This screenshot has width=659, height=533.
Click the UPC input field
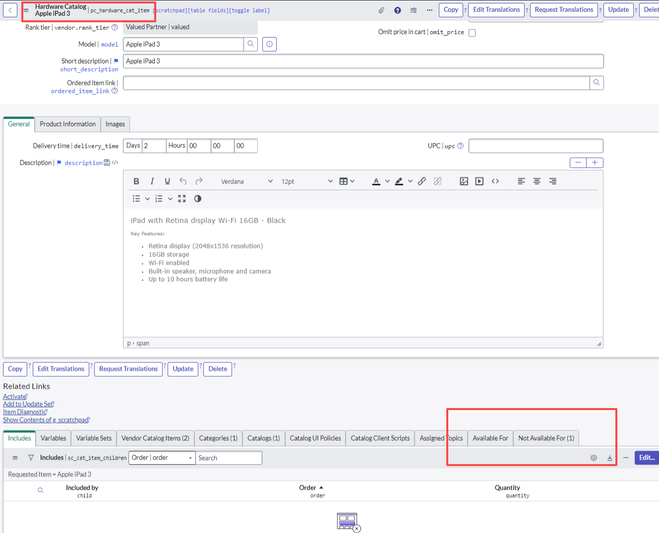536,146
